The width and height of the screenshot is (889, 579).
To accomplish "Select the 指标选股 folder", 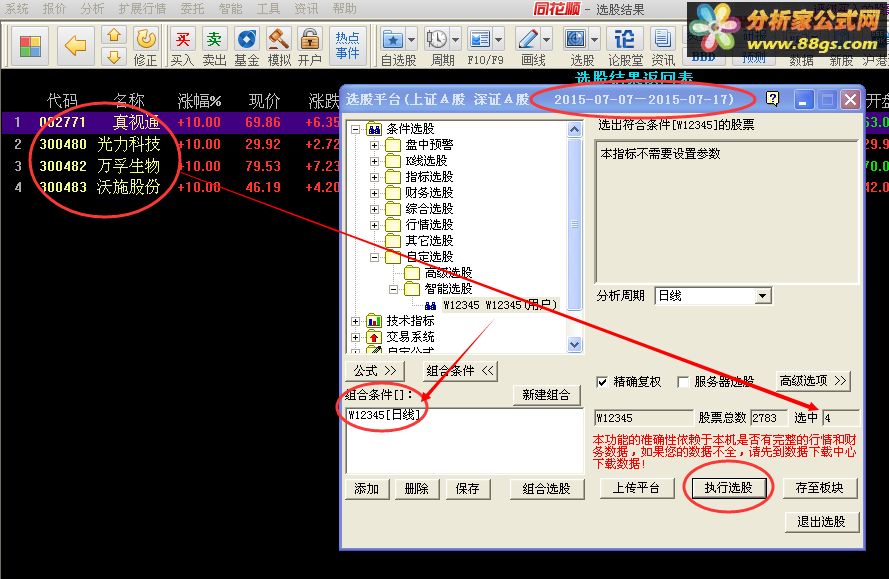I will click(x=429, y=177).
